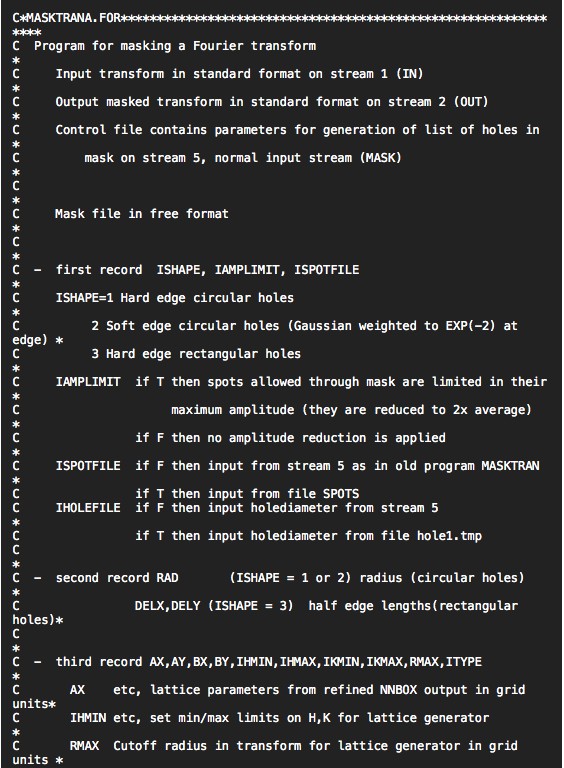Click the 'RMAX' word in the Cutoff radius line
564x768 pixels.
[84, 745]
